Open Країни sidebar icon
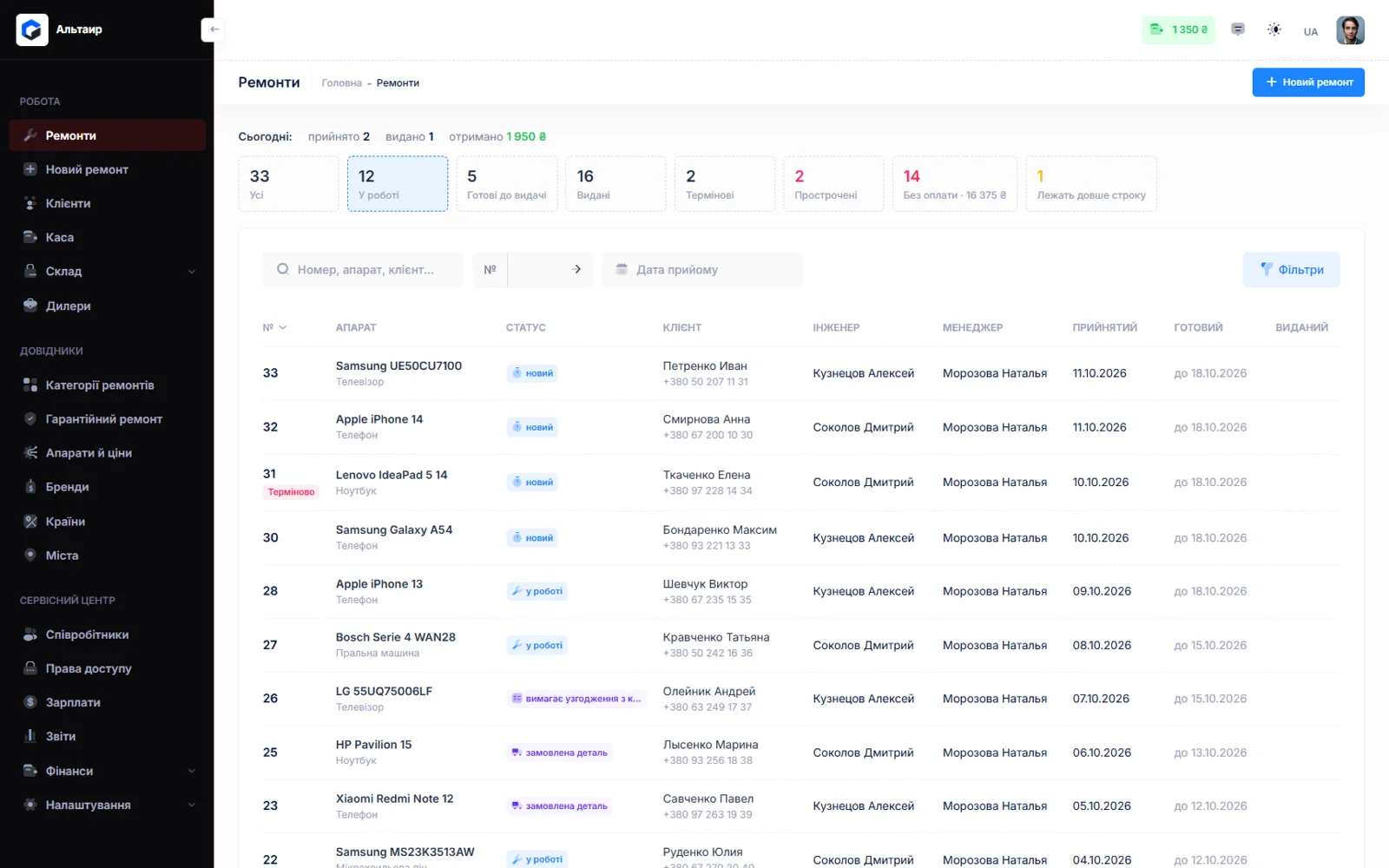Viewport: 1389px width, 868px height. tap(30, 522)
